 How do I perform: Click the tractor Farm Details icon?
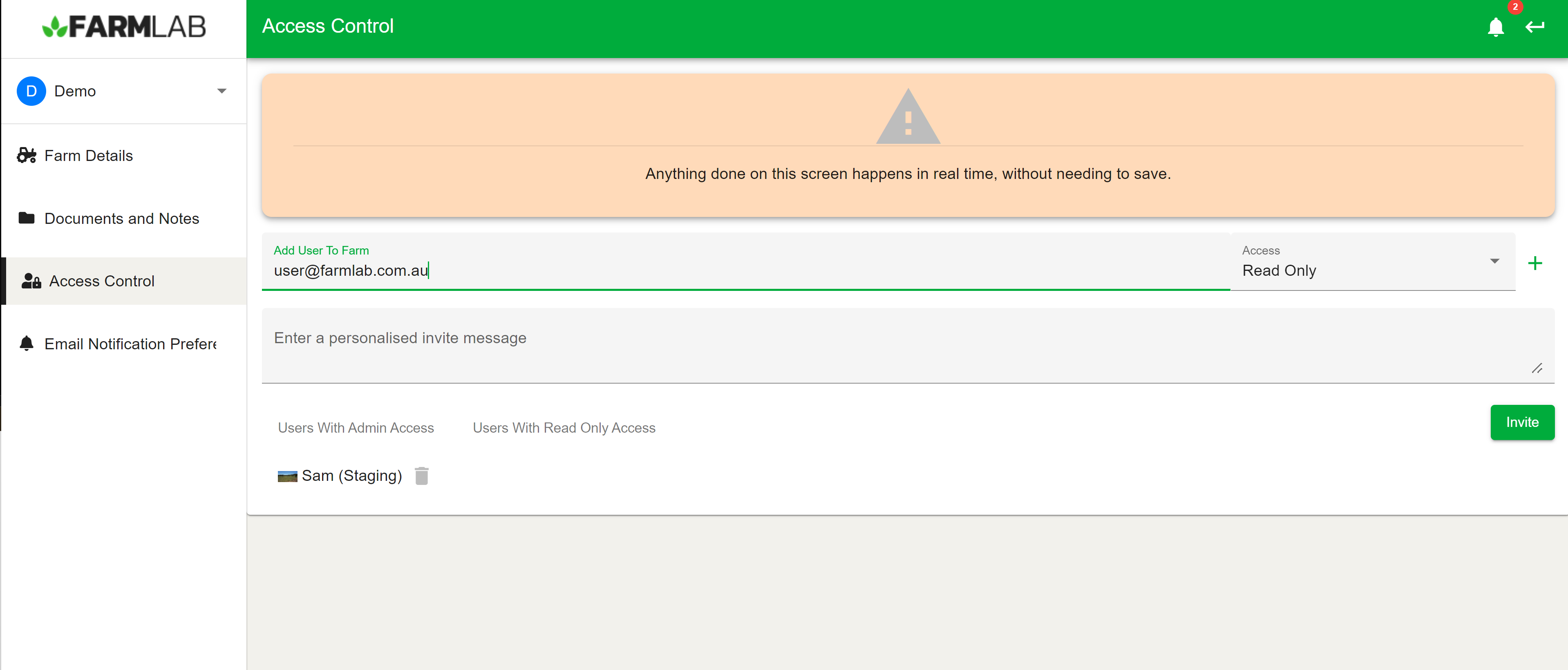[26, 156]
